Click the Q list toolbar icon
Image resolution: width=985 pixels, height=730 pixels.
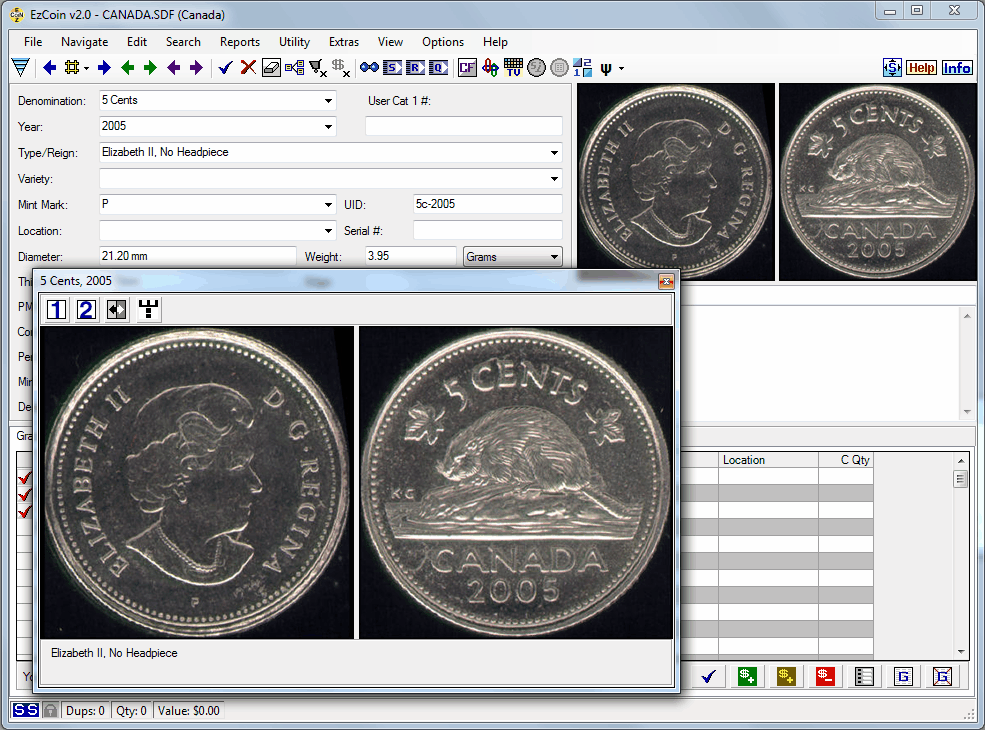438,68
